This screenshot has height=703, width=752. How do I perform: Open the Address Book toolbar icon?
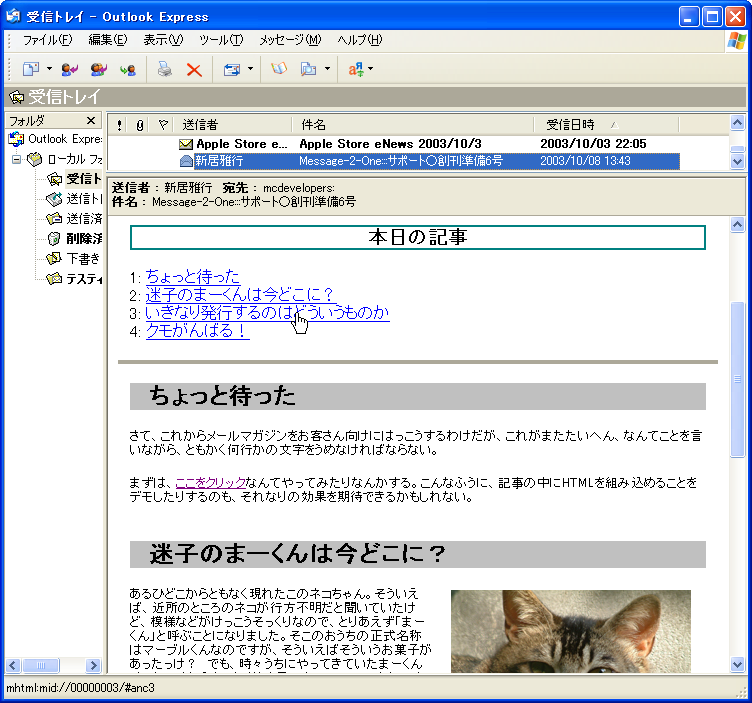[x=279, y=69]
